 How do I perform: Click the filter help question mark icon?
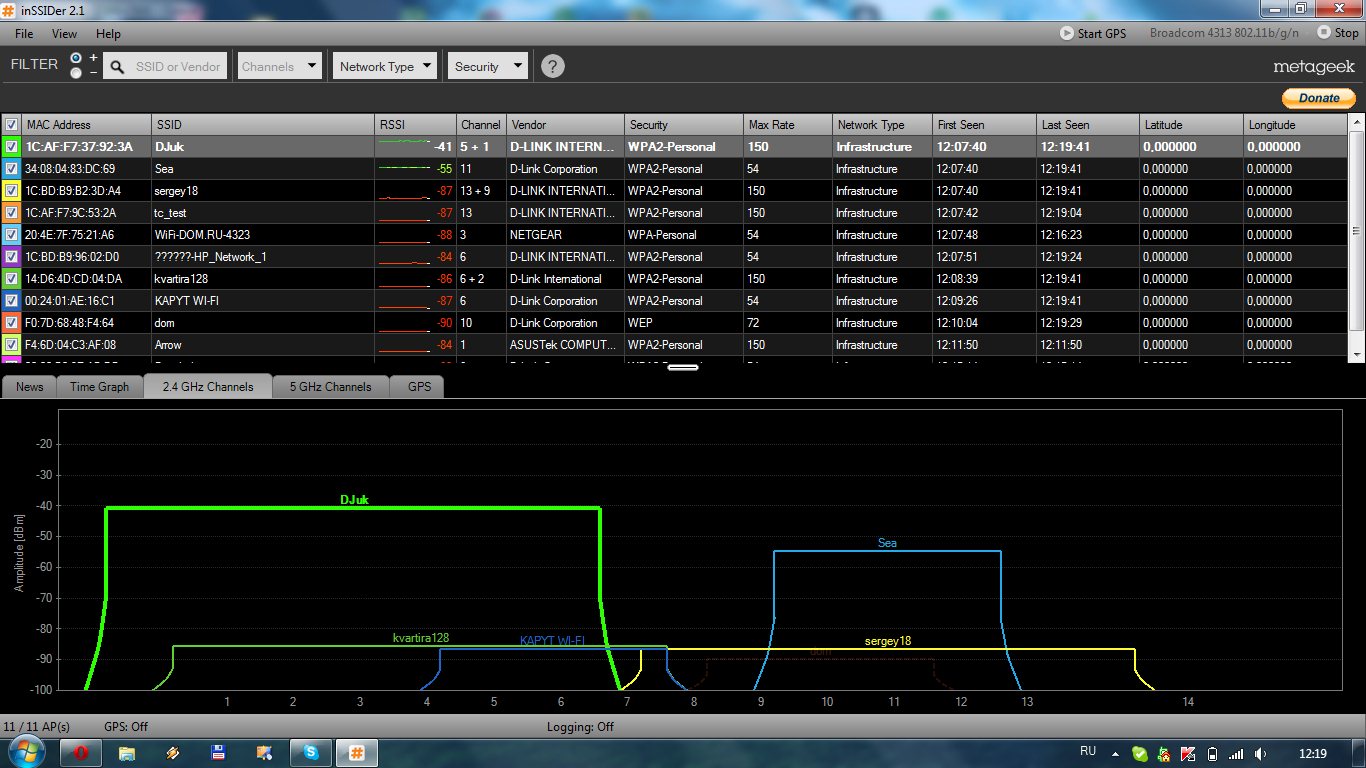pyautogui.click(x=552, y=67)
